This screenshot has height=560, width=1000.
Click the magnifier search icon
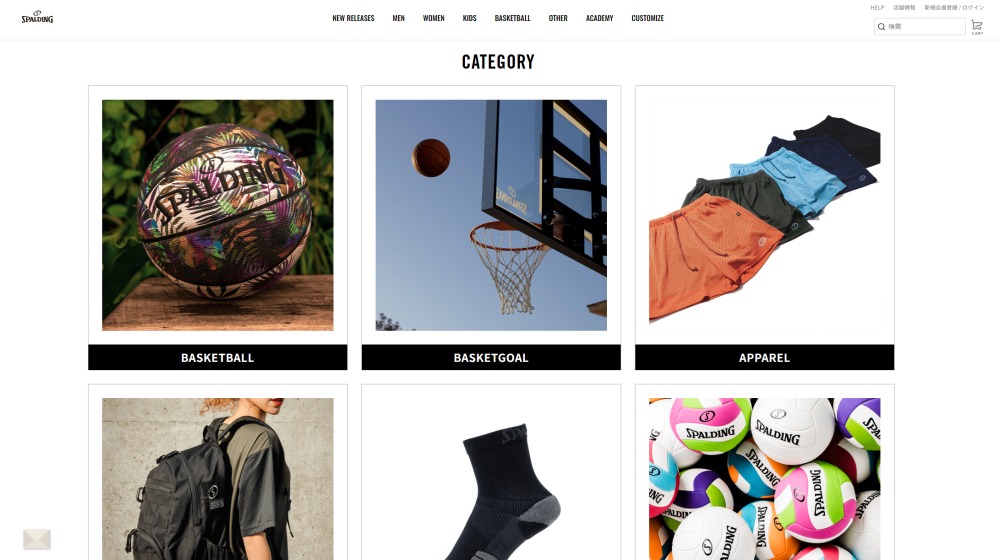[881, 27]
